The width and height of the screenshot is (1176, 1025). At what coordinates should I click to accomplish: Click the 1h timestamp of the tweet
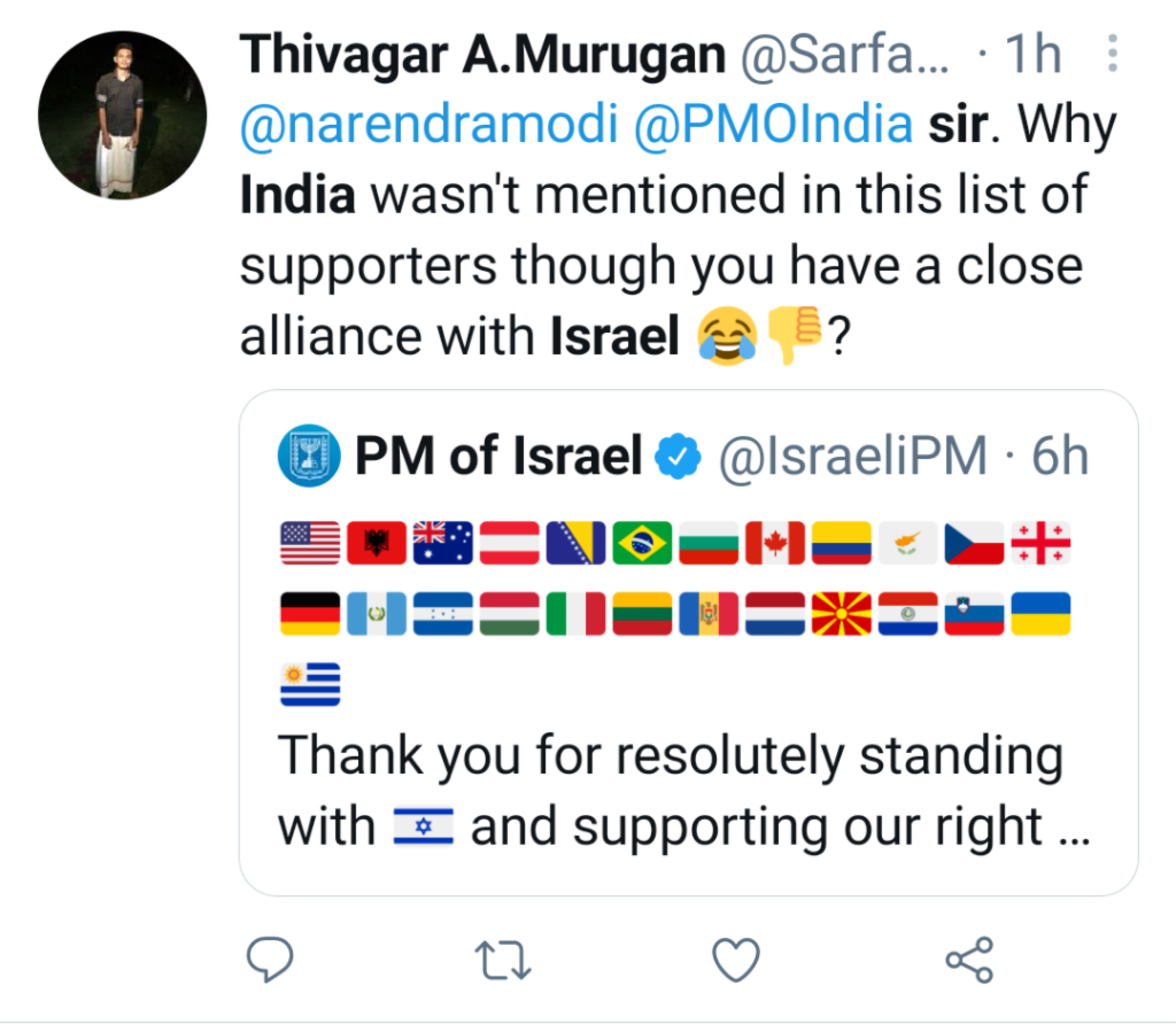pos(1032,55)
